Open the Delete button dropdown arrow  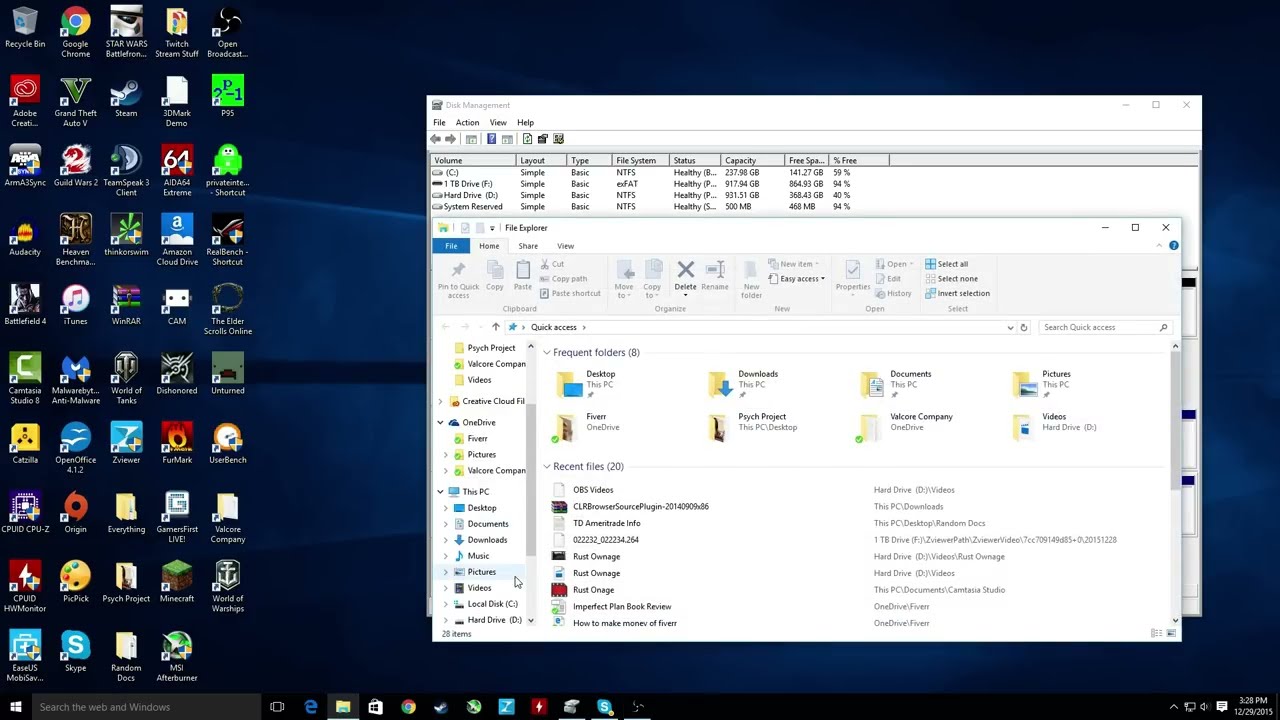(685, 295)
